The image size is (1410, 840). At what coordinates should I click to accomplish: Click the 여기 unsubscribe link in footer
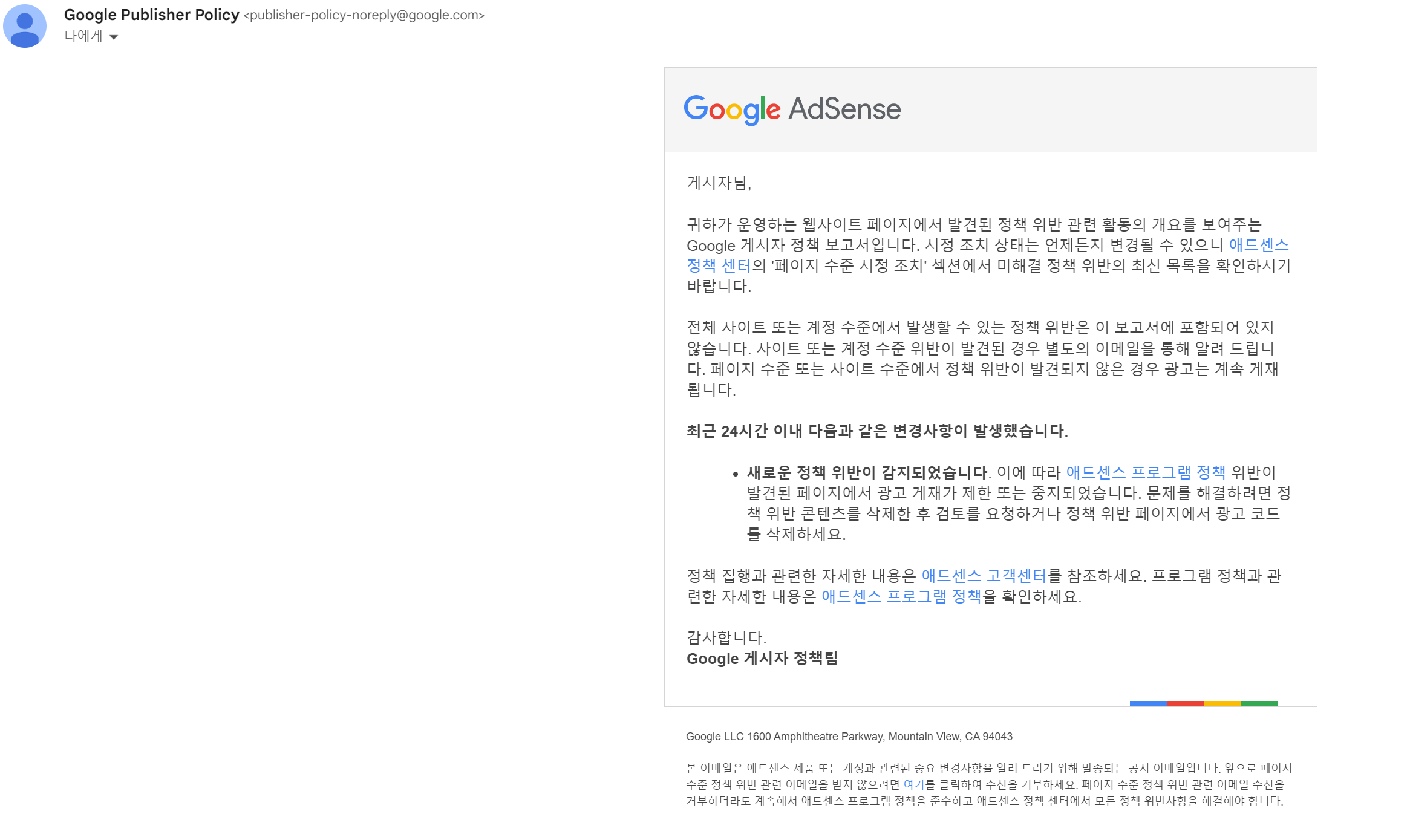[913, 784]
